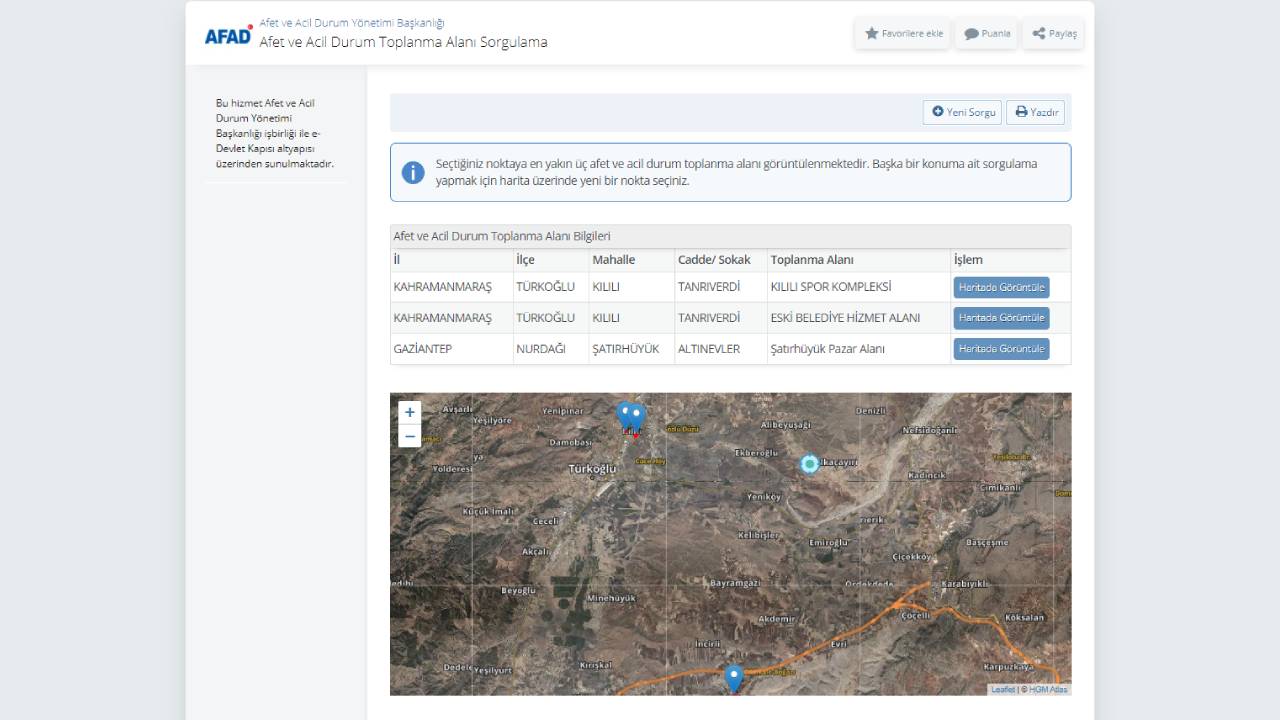Click the Paylaş share button
Image resolution: width=1280 pixels, height=720 pixels.
click(1054, 33)
